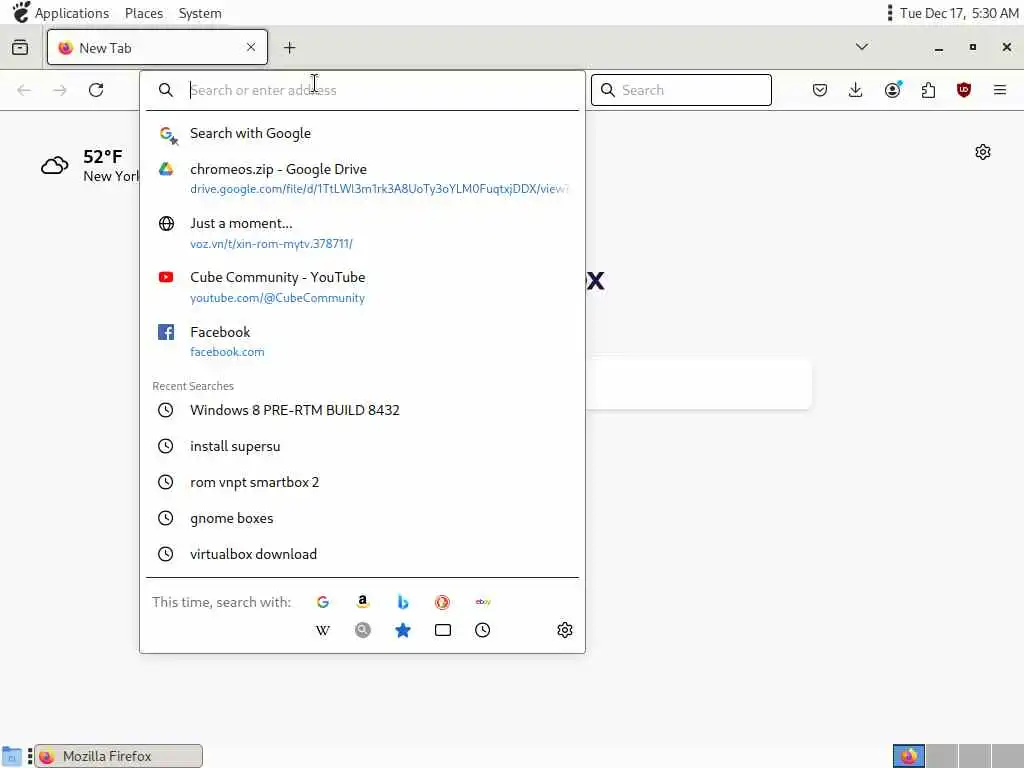Open the Firefox account menu

pyautogui.click(x=893, y=90)
